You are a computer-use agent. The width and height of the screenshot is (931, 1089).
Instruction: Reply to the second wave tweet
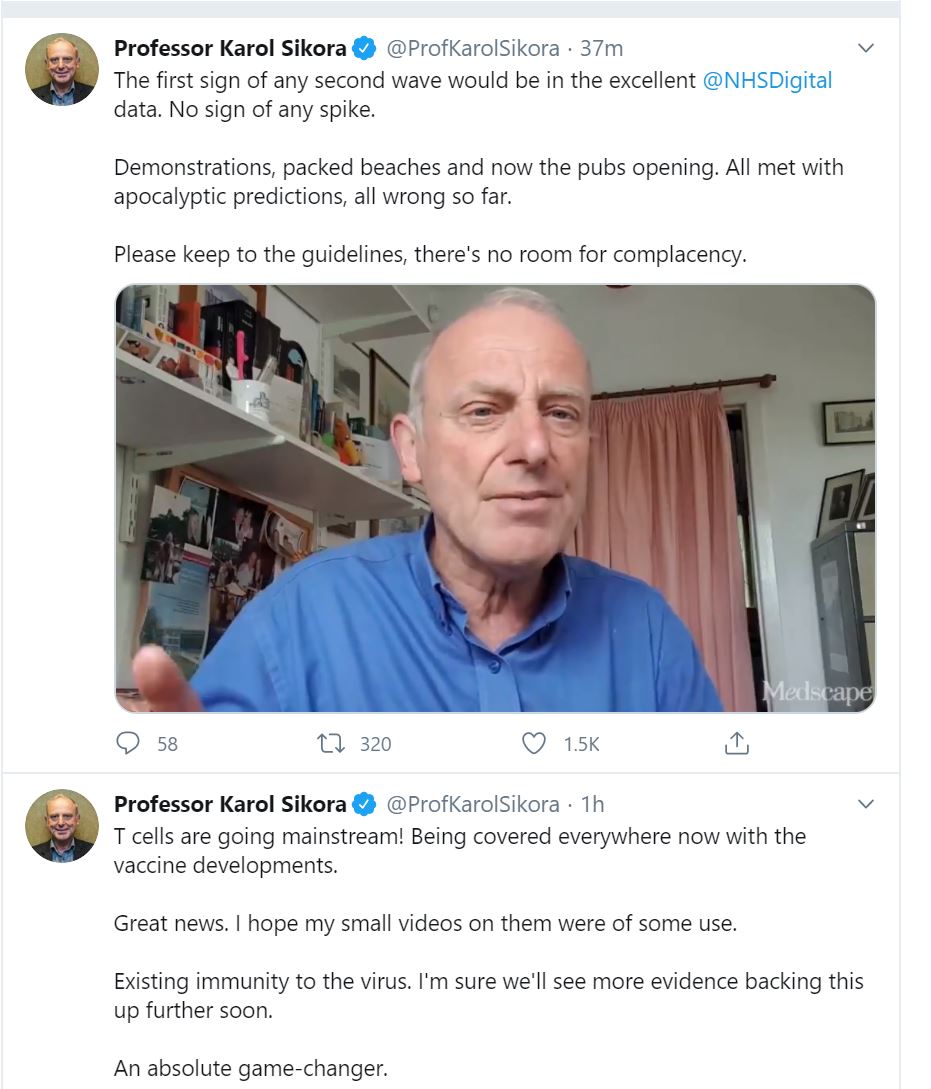pyautogui.click(x=129, y=743)
